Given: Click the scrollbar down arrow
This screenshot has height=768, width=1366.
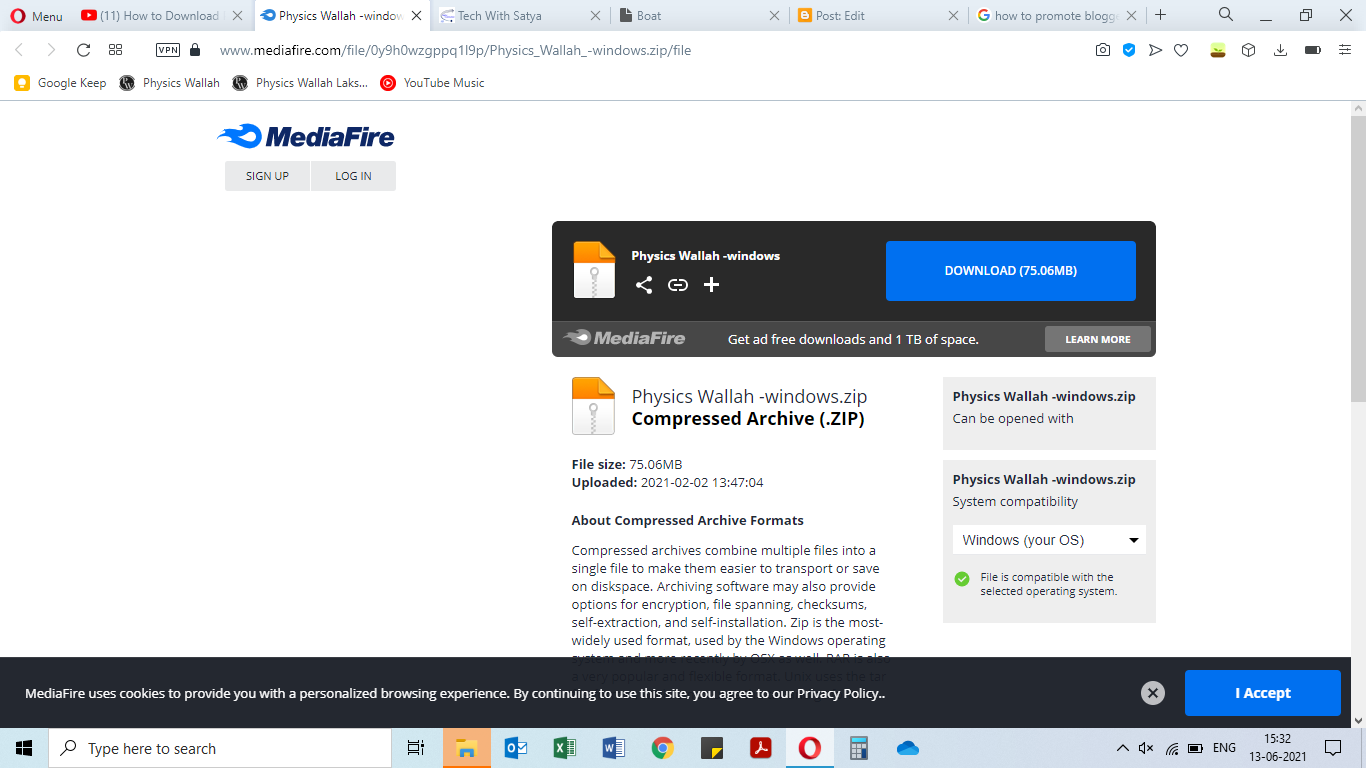Looking at the screenshot, I should point(1358,720).
